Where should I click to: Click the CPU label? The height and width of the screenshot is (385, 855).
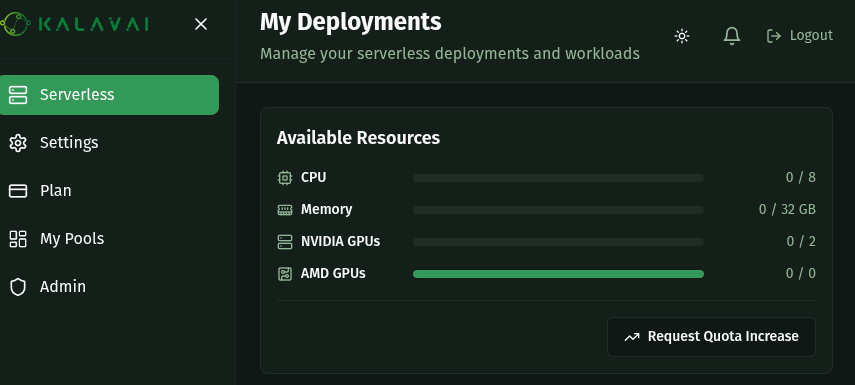click(314, 177)
